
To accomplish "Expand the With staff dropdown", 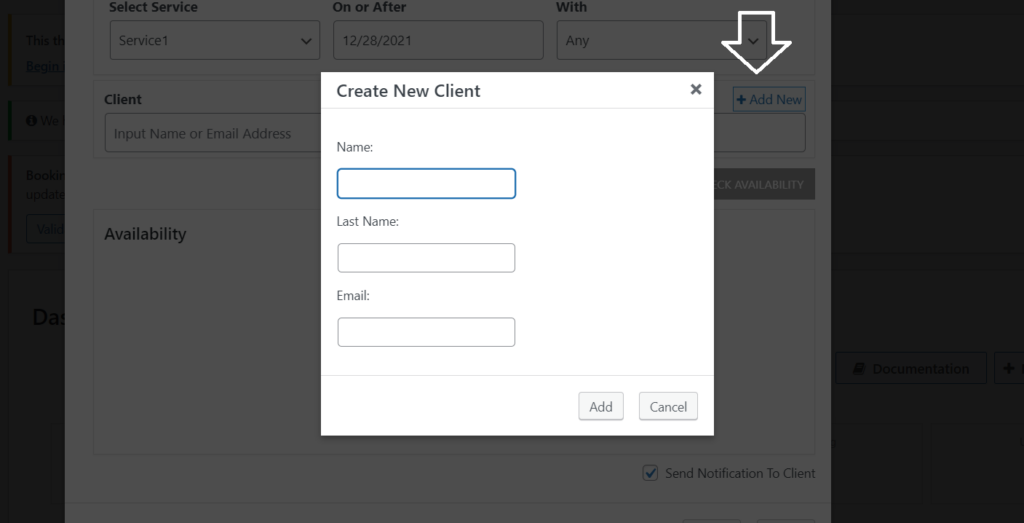I will [x=662, y=40].
